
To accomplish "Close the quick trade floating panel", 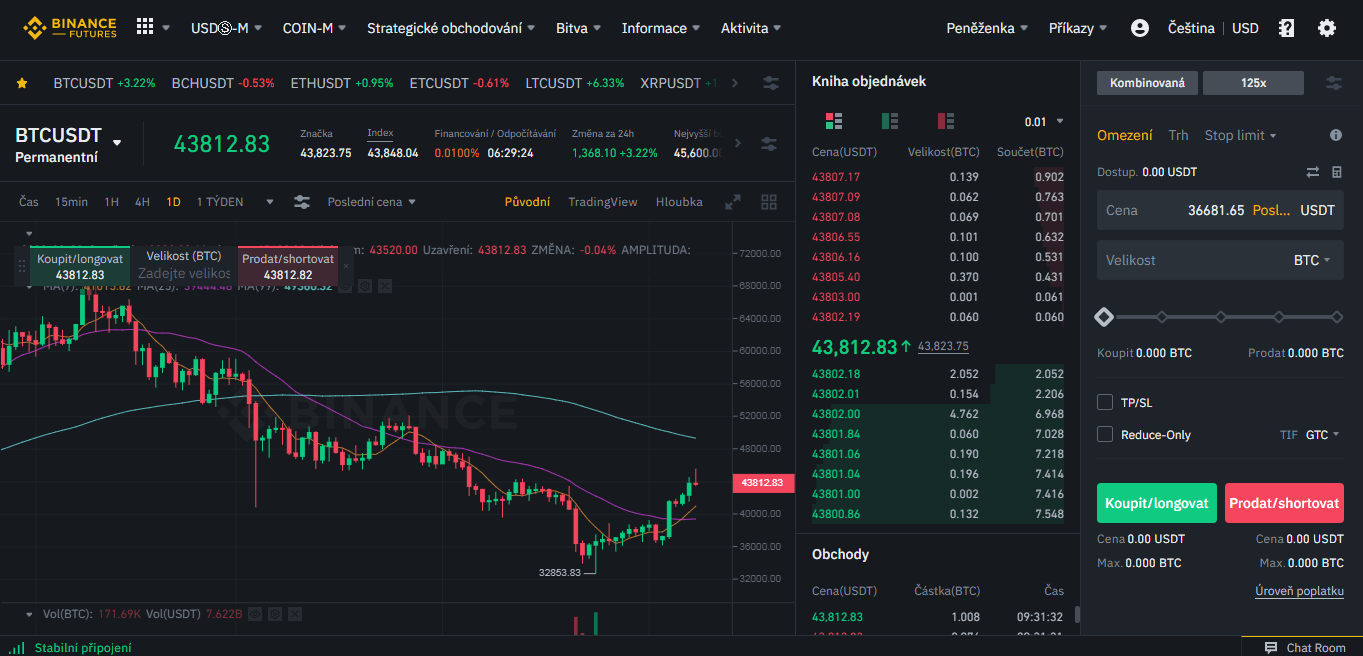I will [x=346, y=266].
